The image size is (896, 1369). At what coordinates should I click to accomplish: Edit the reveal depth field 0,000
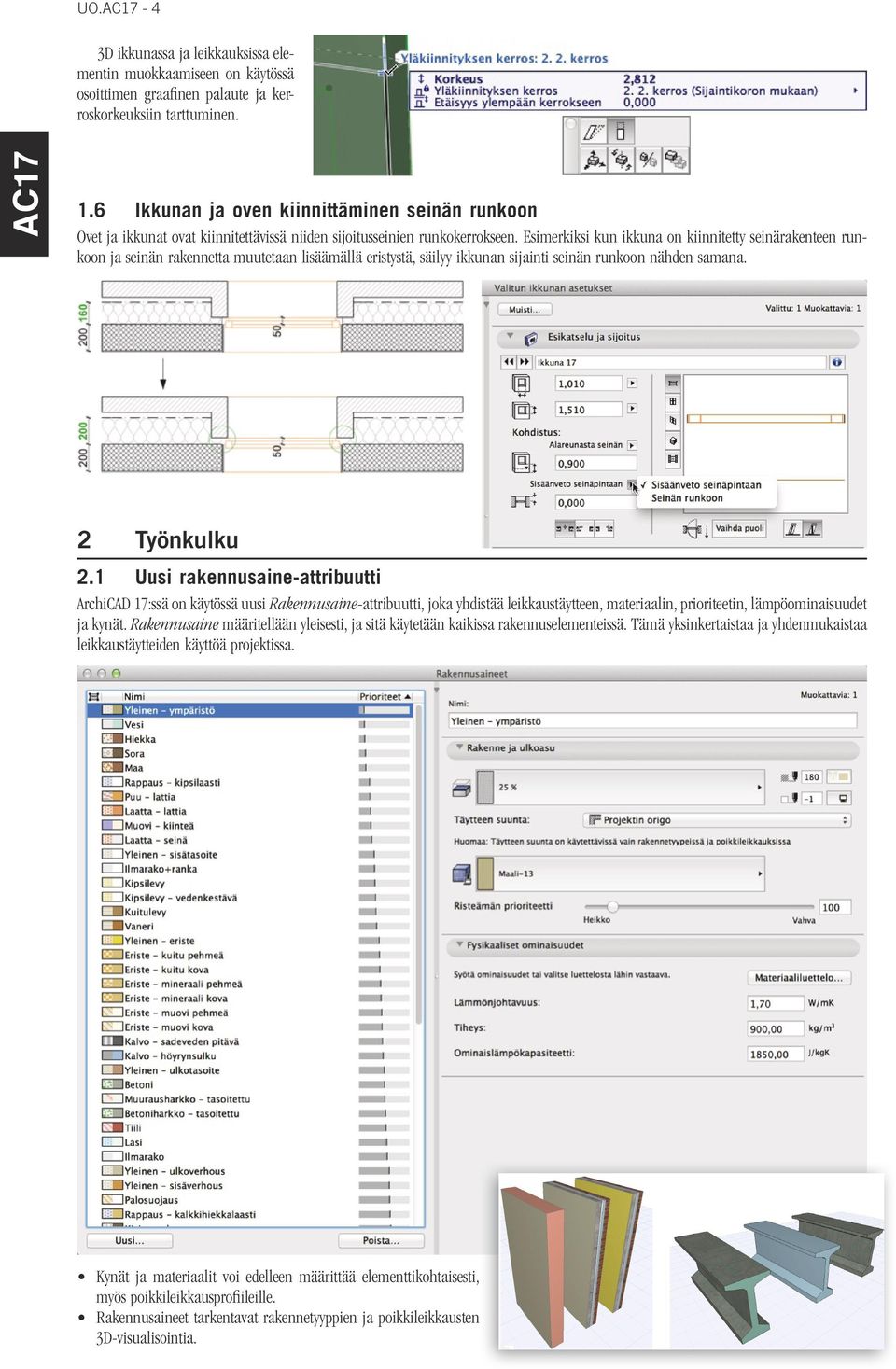[x=595, y=503]
